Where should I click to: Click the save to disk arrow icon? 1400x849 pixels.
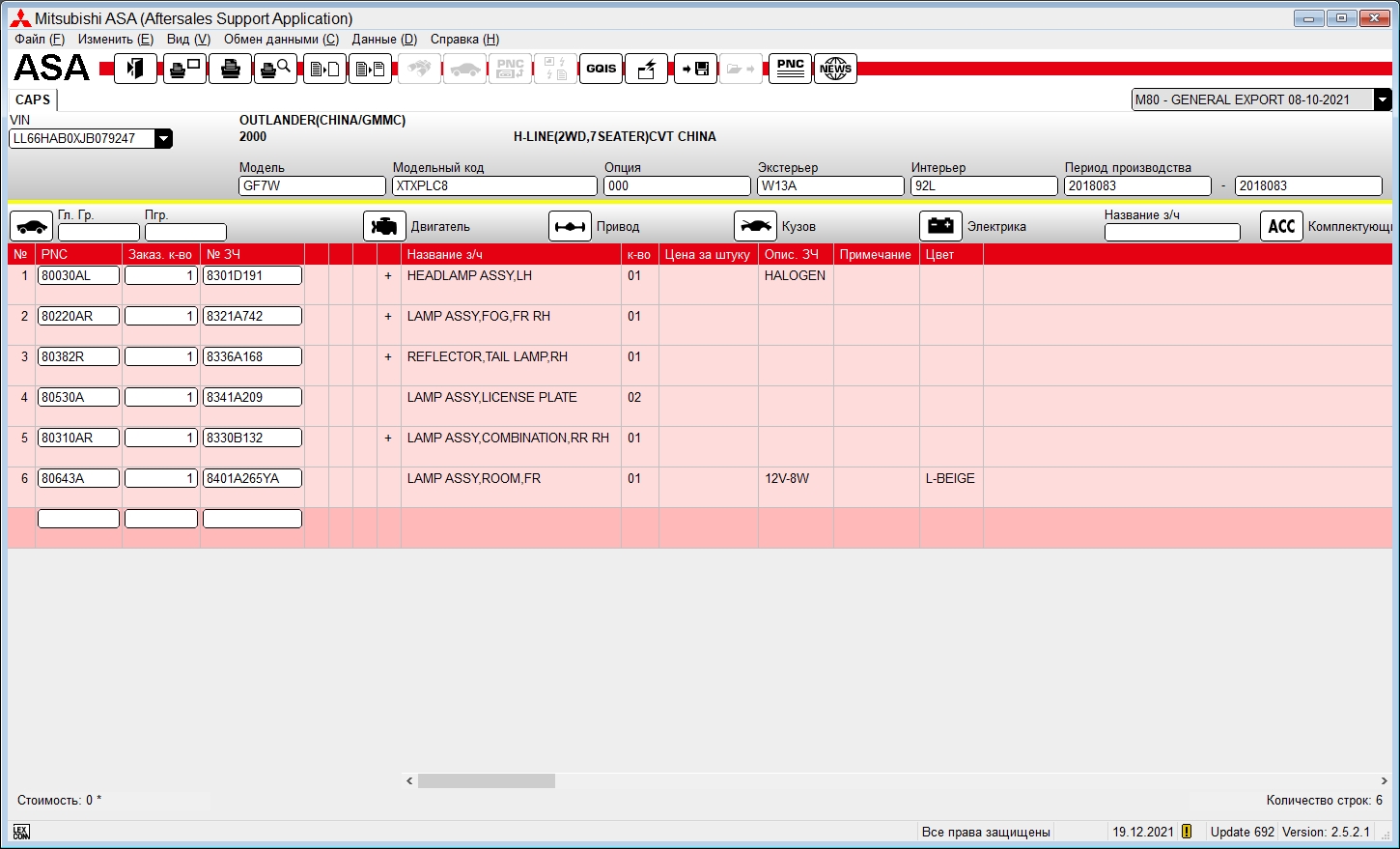tap(695, 69)
